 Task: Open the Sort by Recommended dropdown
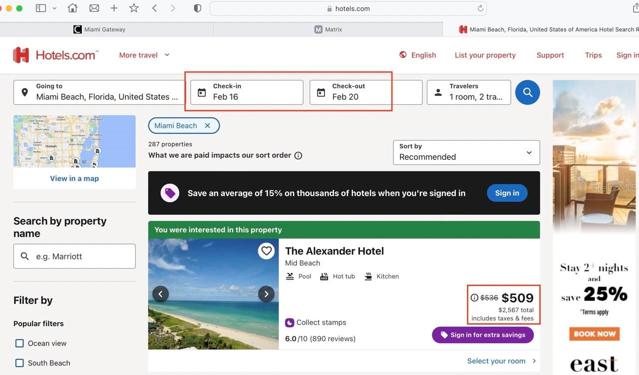click(466, 152)
